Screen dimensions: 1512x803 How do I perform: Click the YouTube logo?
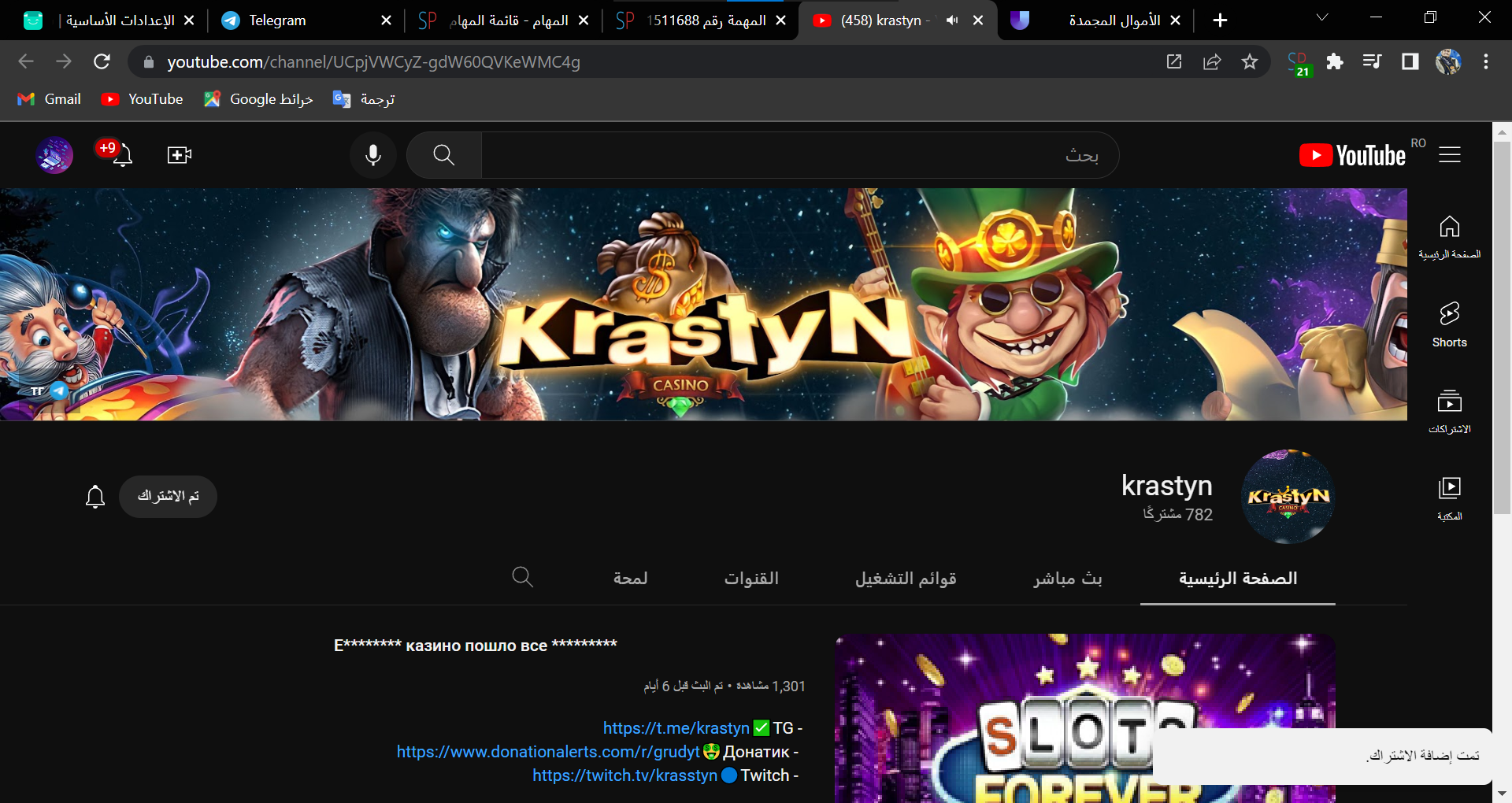[1352, 155]
